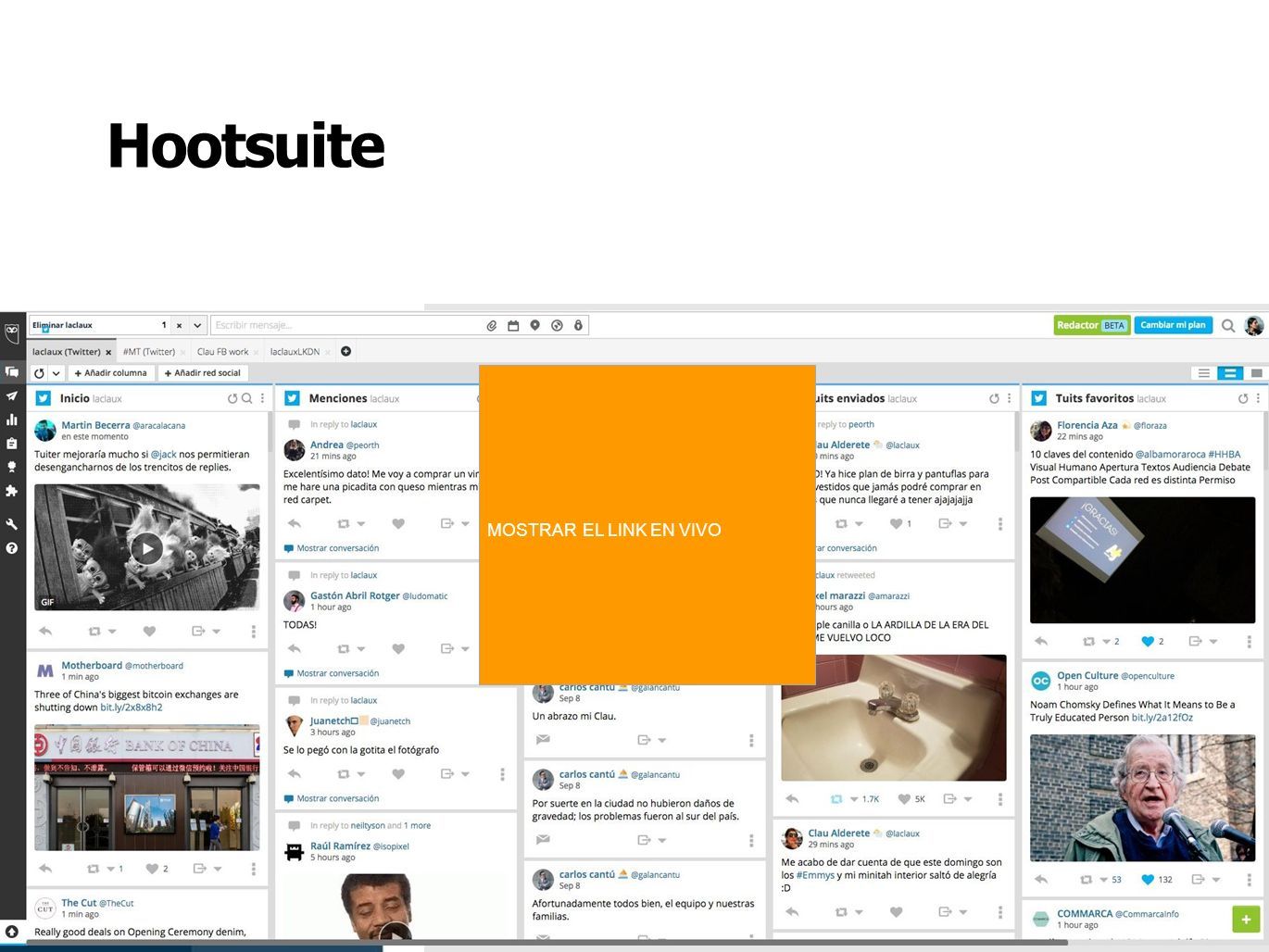
Task: Click the Hootsuite owl logo
Action: coord(12,332)
